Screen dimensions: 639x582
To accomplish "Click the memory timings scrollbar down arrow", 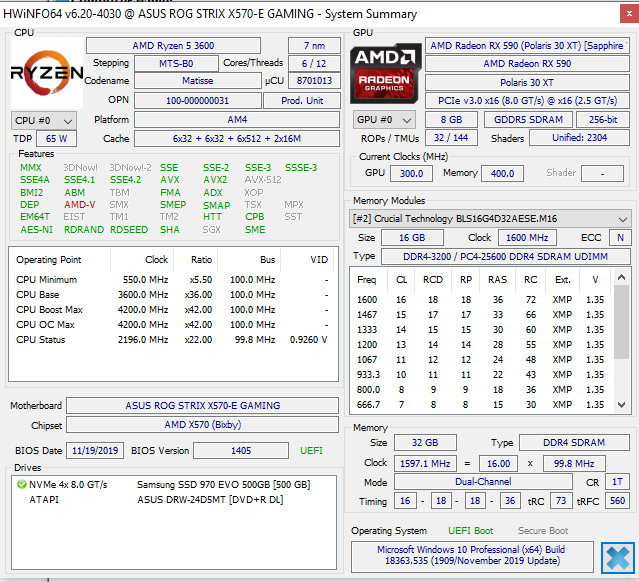I will (621, 405).
